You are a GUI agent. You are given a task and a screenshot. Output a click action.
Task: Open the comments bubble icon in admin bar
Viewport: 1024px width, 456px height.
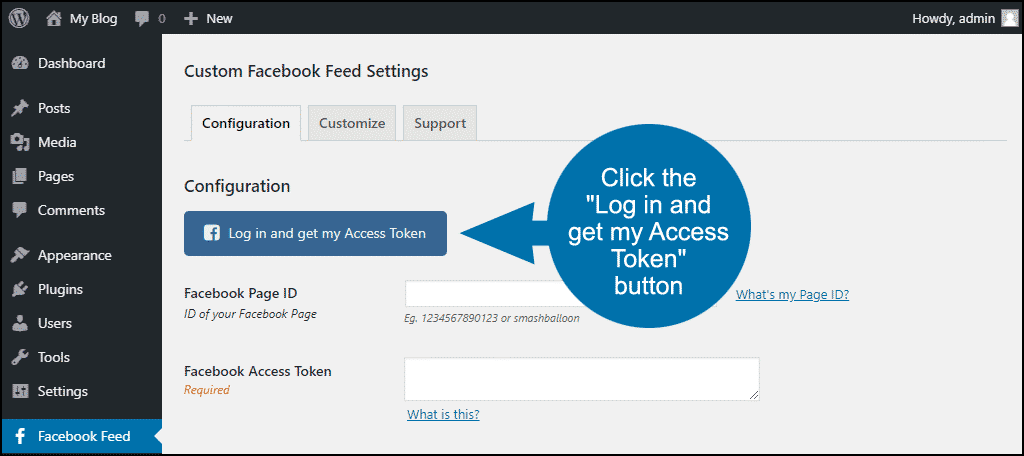(x=142, y=19)
